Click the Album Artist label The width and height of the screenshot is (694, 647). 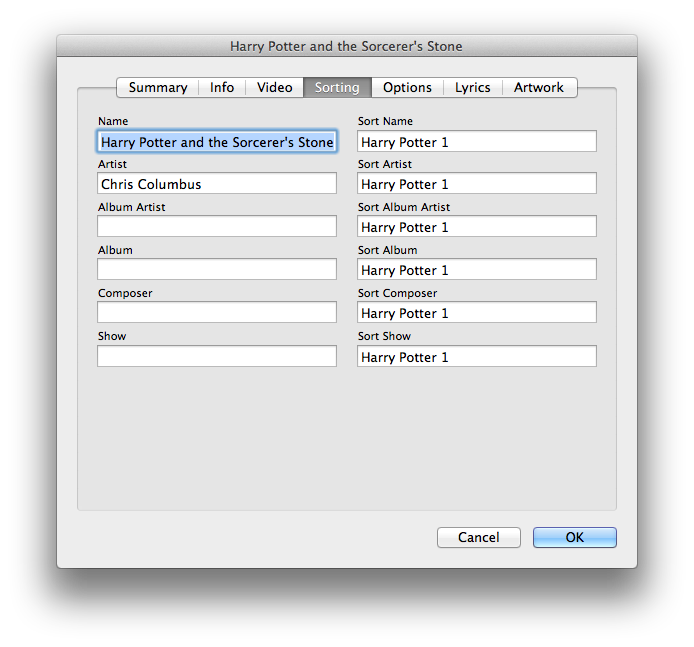(131, 207)
